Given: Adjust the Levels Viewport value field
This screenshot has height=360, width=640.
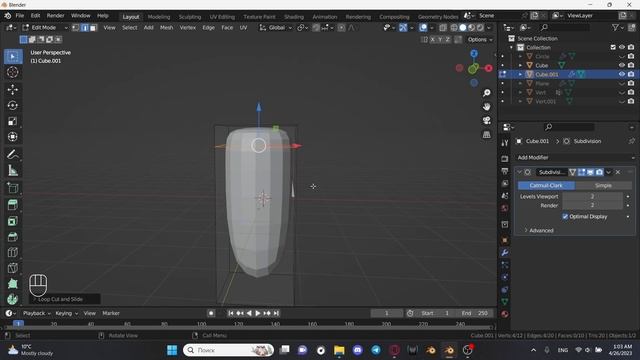Looking at the screenshot, I should click(x=592, y=196).
